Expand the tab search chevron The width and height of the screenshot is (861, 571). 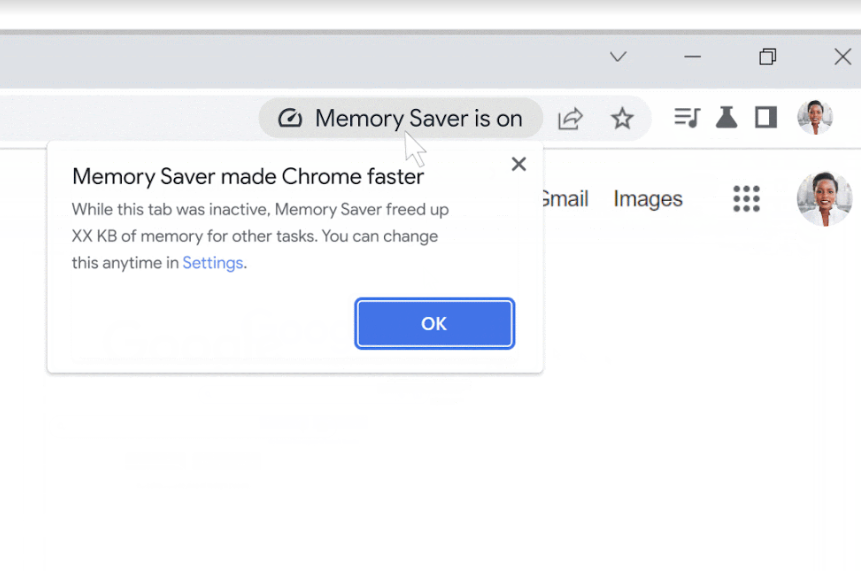pos(618,57)
